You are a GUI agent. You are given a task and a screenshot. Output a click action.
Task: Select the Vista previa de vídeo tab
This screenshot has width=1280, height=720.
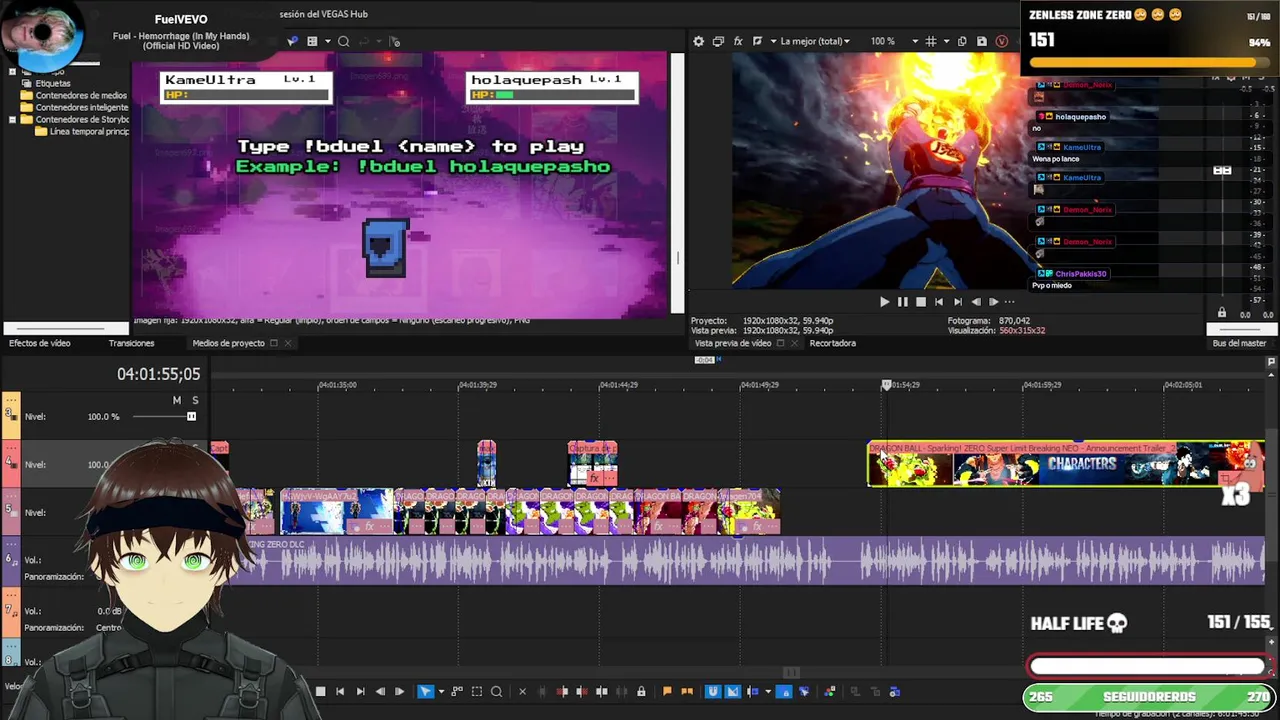[733, 343]
